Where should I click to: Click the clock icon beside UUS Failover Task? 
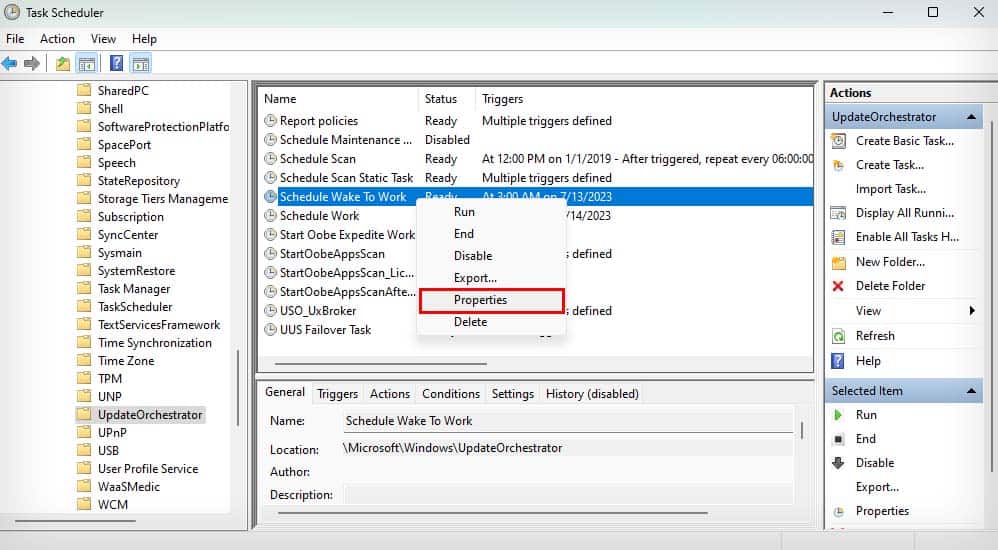coord(271,330)
